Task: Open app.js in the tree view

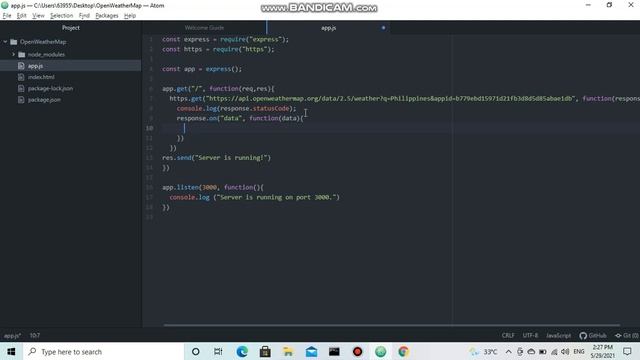Action: 36,66
